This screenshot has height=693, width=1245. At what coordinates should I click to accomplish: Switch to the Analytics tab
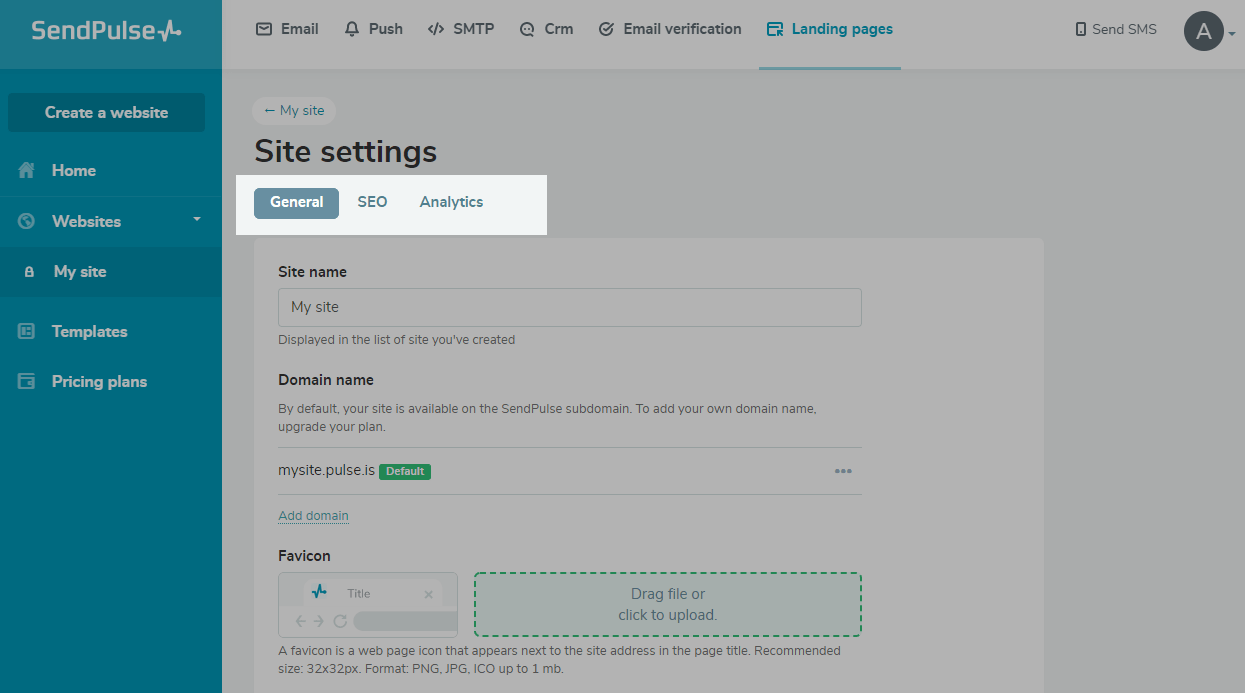click(451, 202)
